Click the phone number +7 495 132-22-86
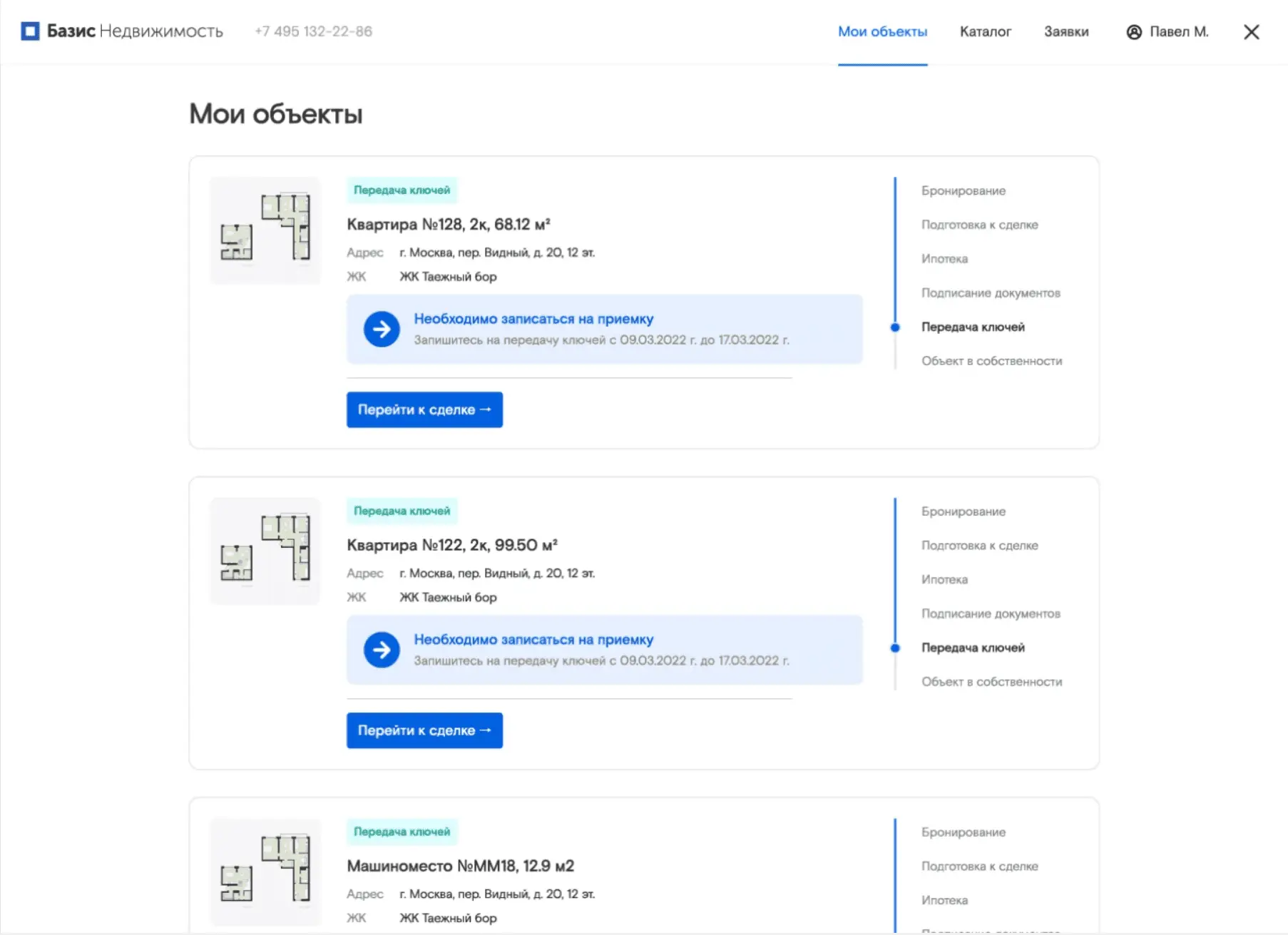Screen dimensions: 1288x935 313,32
